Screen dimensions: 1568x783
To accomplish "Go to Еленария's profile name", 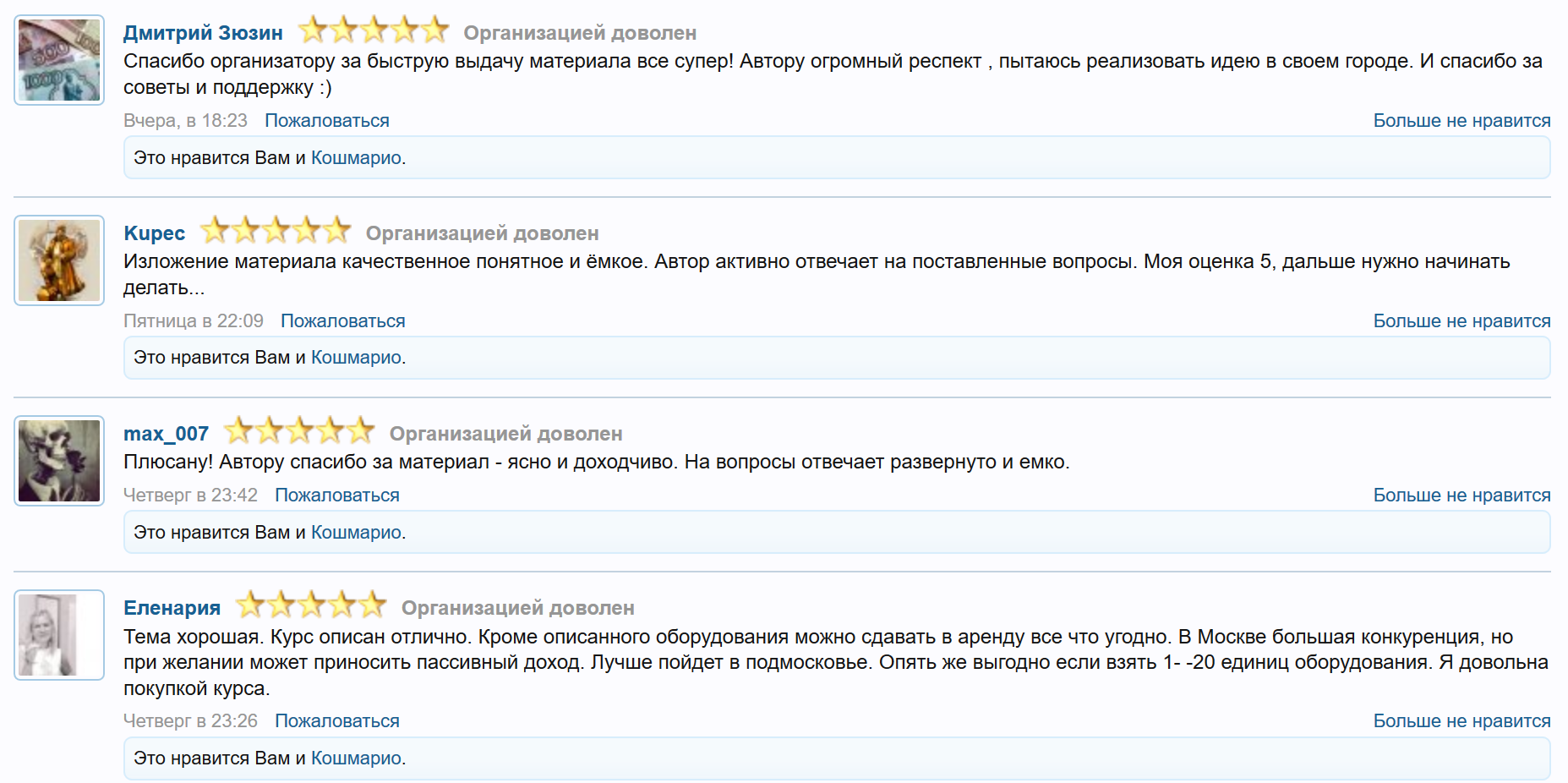I will [172, 608].
